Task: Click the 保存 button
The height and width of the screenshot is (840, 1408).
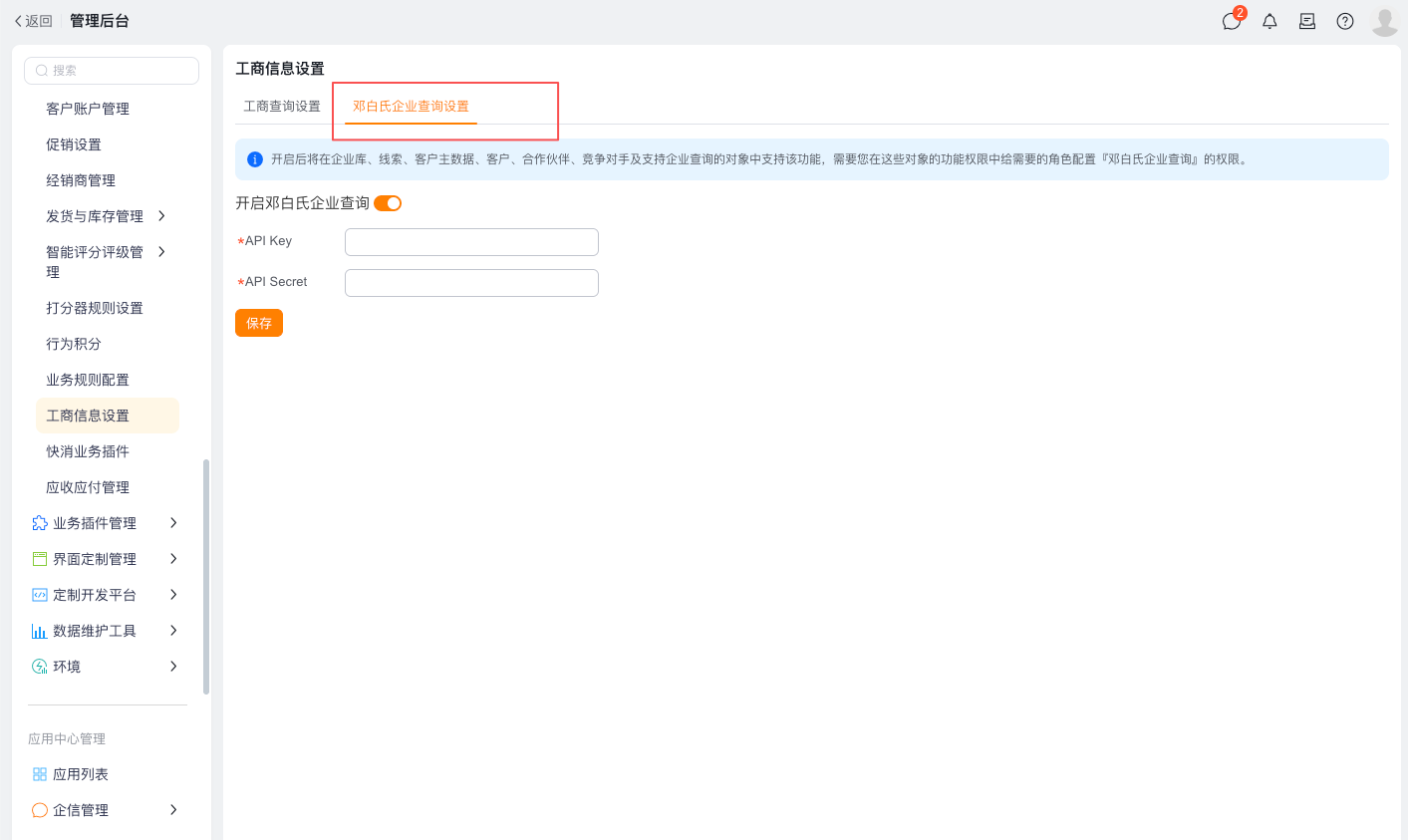Action: (259, 323)
